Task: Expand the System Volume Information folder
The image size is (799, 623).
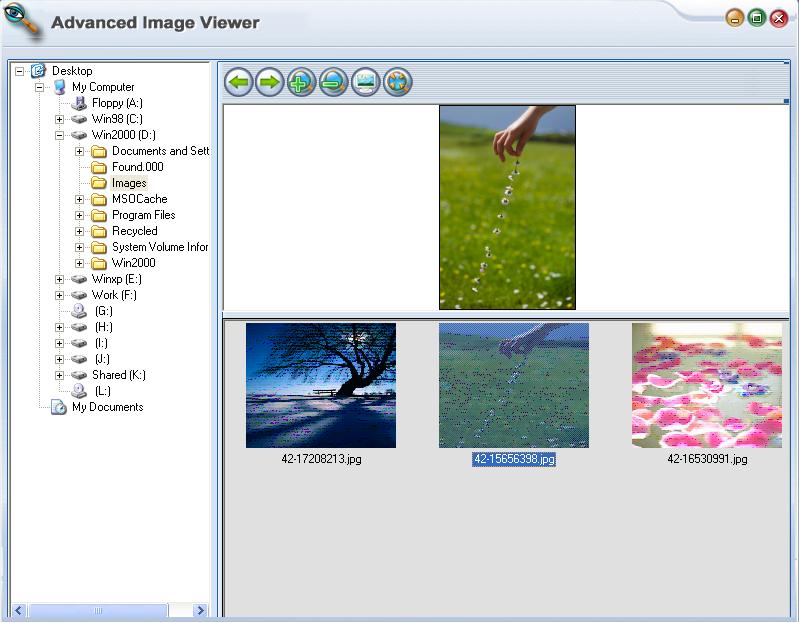Action: pyautogui.click(x=79, y=248)
